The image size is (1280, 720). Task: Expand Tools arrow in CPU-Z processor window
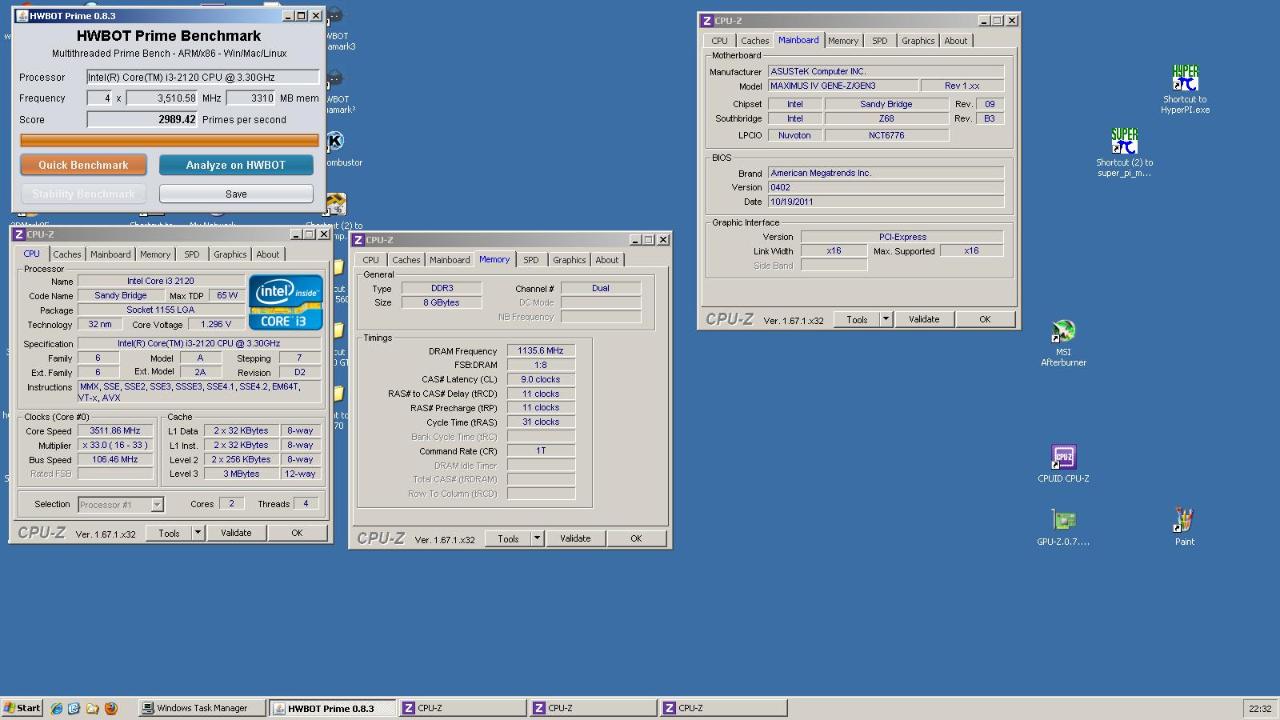tap(197, 533)
